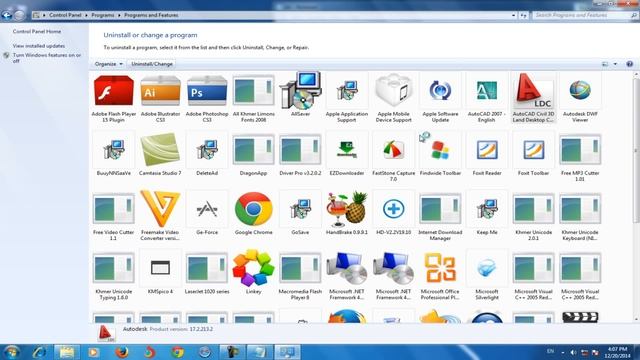This screenshot has width=640, height=360.
Task: Select the Linkey program icon
Action: tap(253, 268)
